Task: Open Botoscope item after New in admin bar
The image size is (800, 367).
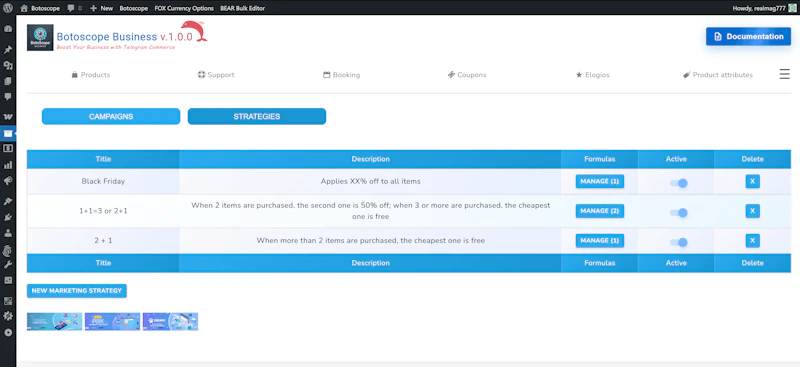Action: click(x=134, y=8)
